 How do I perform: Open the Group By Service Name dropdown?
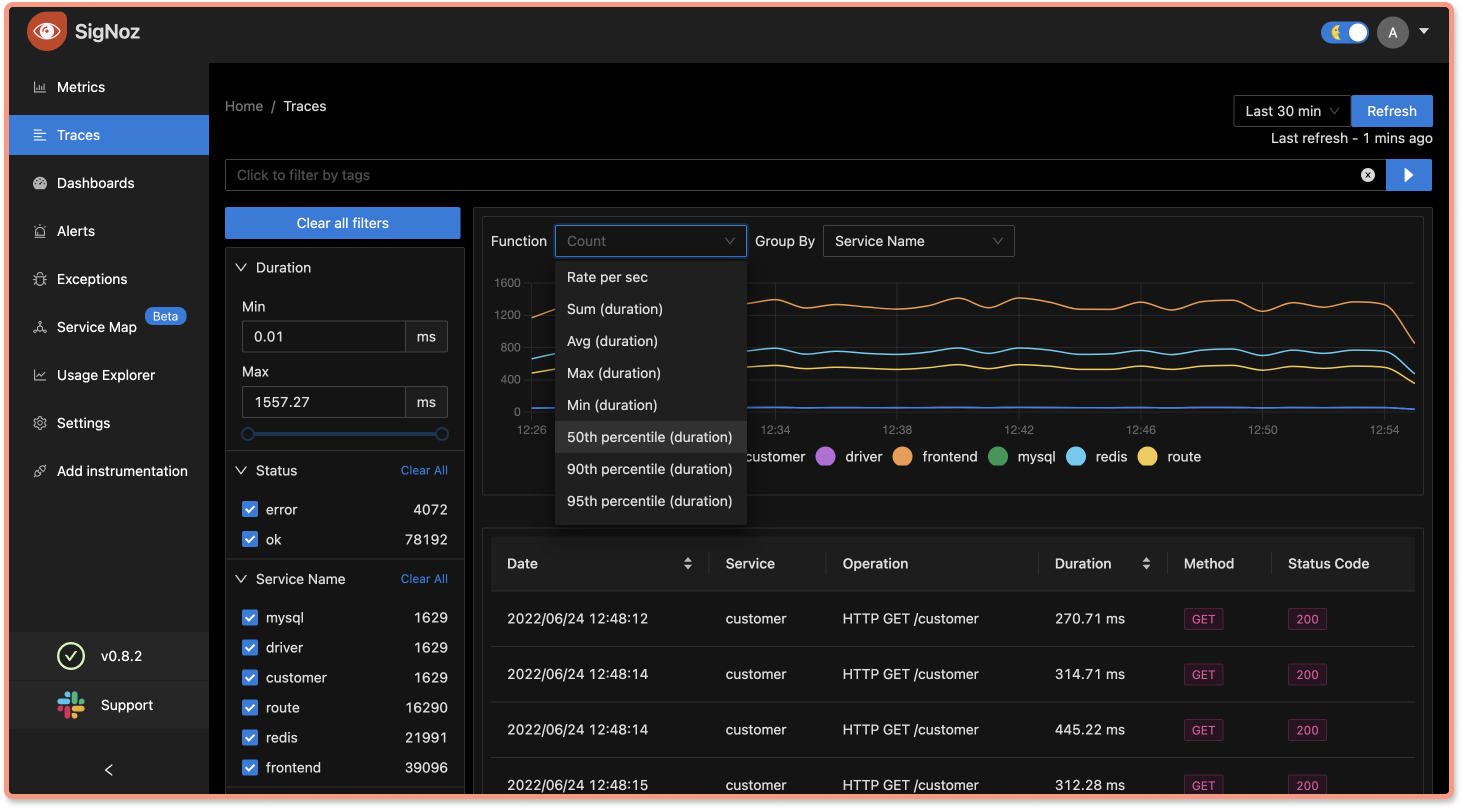[x=918, y=241]
